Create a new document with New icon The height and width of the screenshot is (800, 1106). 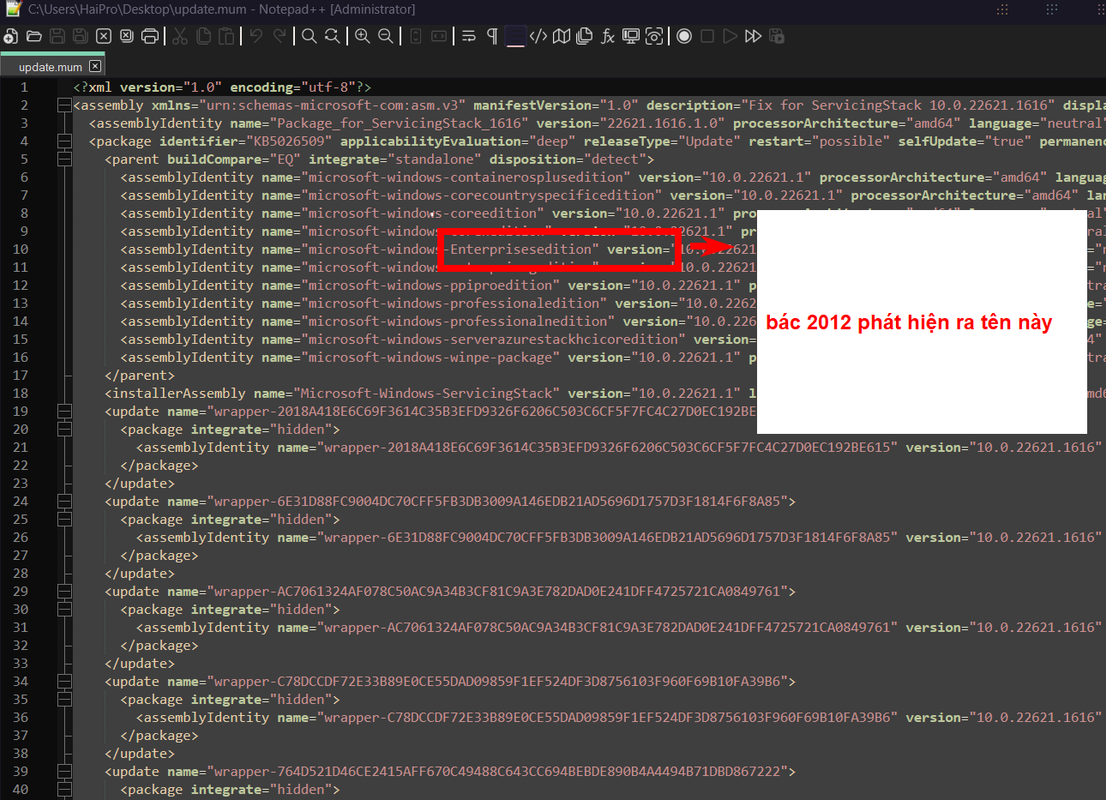point(11,37)
